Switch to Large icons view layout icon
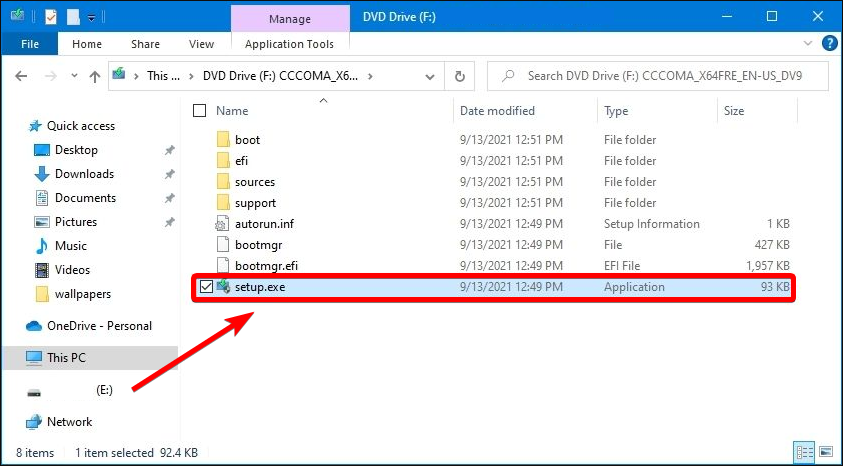This screenshot has width=843, height=466. tap(826, 453)
